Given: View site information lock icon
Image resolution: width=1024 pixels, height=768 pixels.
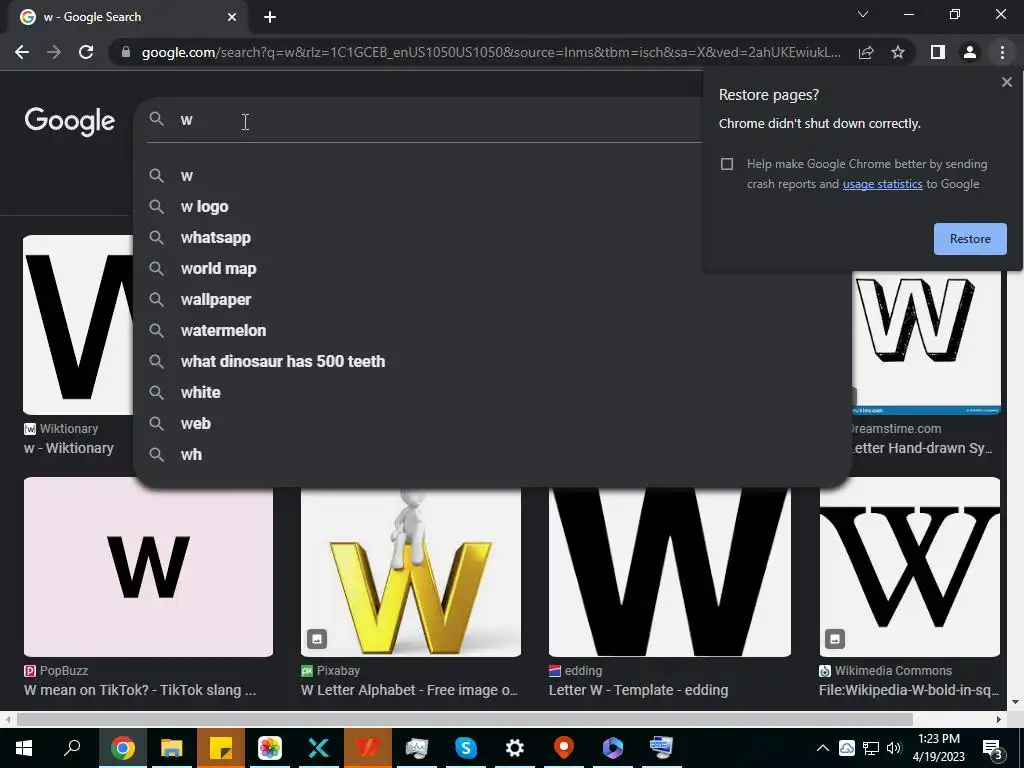Looking at the screenshot, I should (x=125, y=52).
